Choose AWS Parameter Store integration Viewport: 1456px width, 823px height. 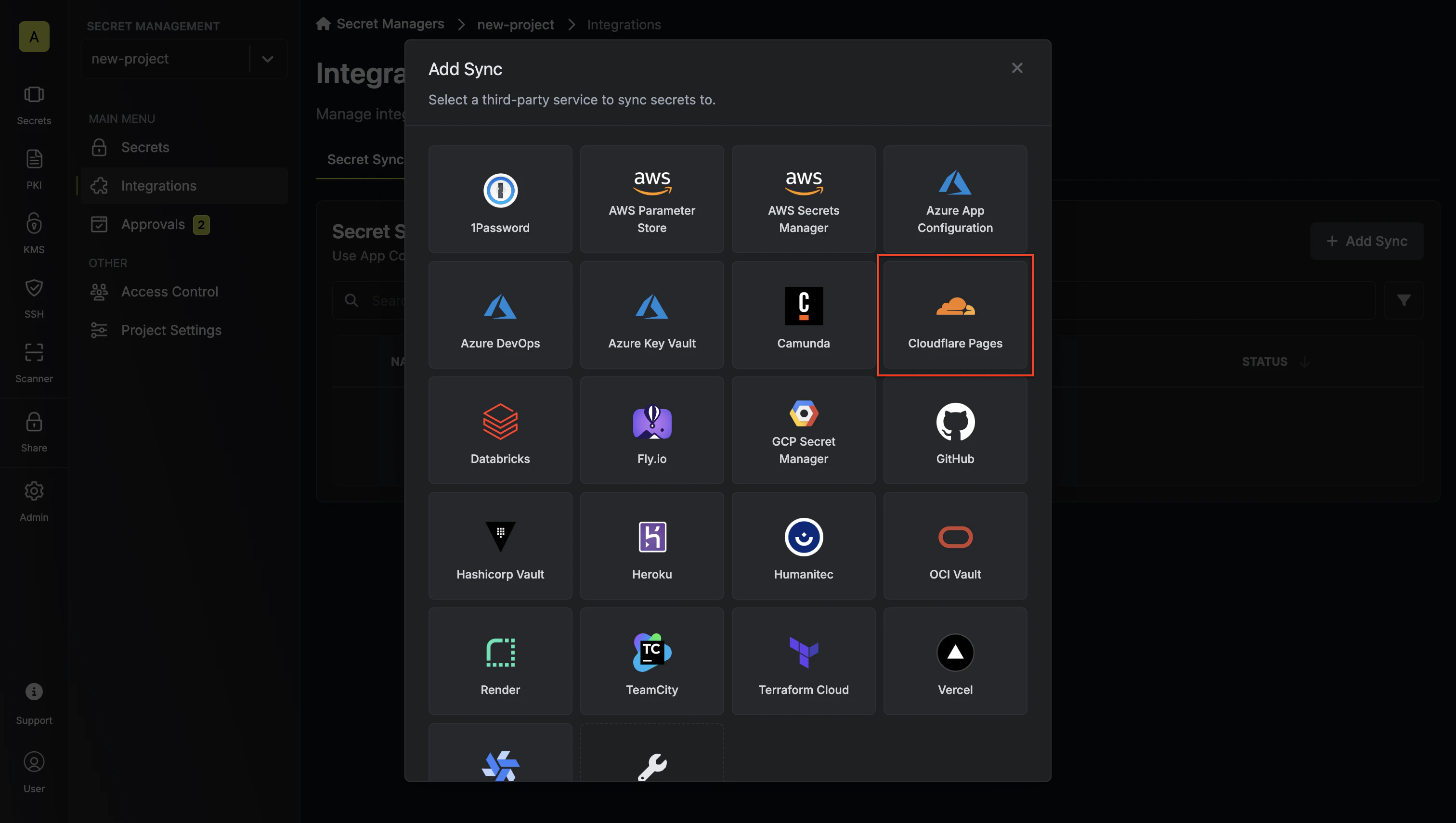click(651, 199)
